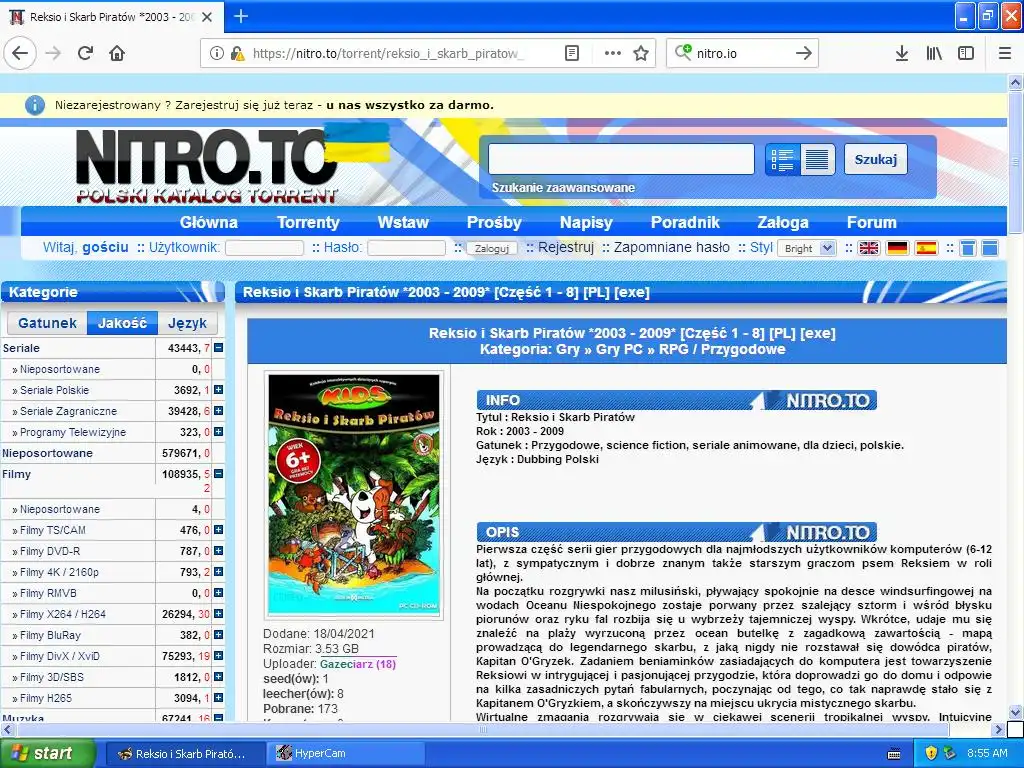Viewport: 1024px width, 768px height.
Task: Click the insecure connection padlock warning icon
Action: point(238,53)
